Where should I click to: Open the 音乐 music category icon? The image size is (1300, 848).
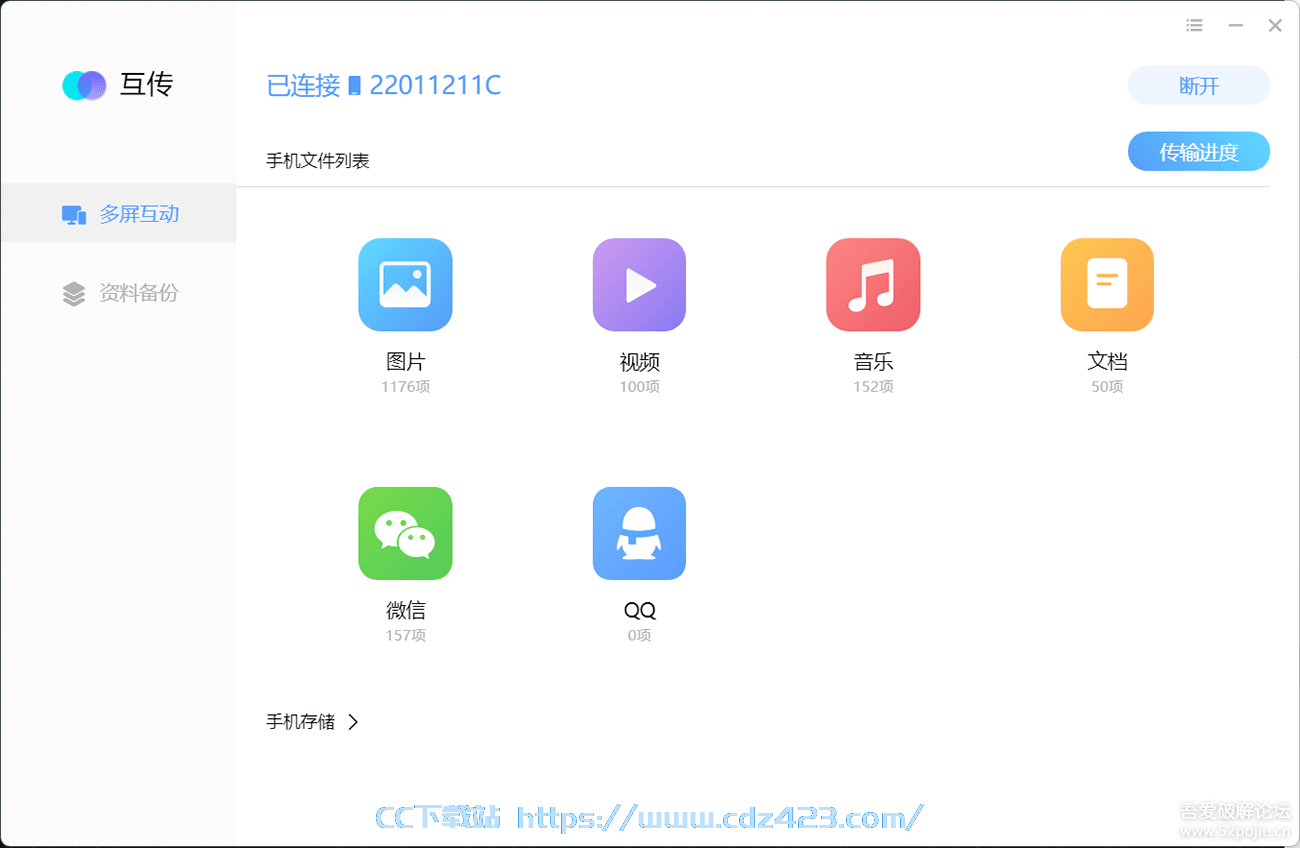coord(873,285)
